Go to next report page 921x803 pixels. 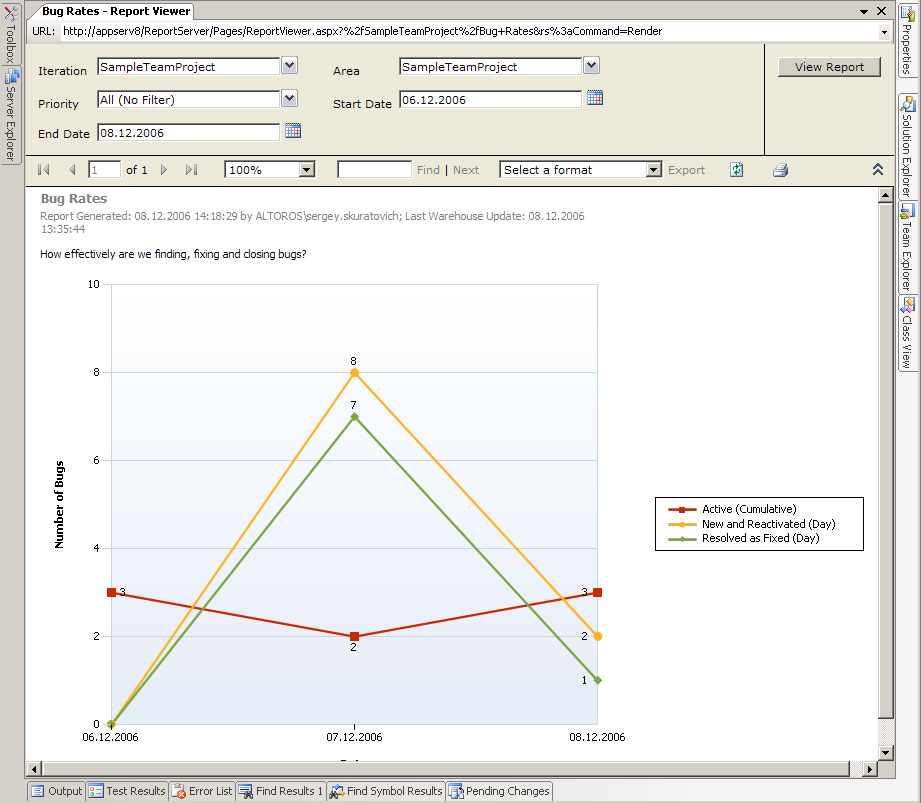pyautogui.click(x=164, y=170)
